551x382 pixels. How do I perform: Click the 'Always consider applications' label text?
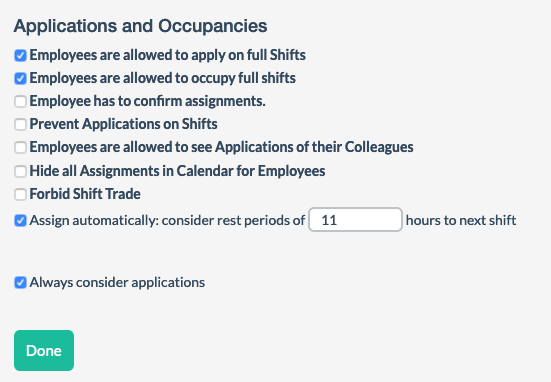117,283
